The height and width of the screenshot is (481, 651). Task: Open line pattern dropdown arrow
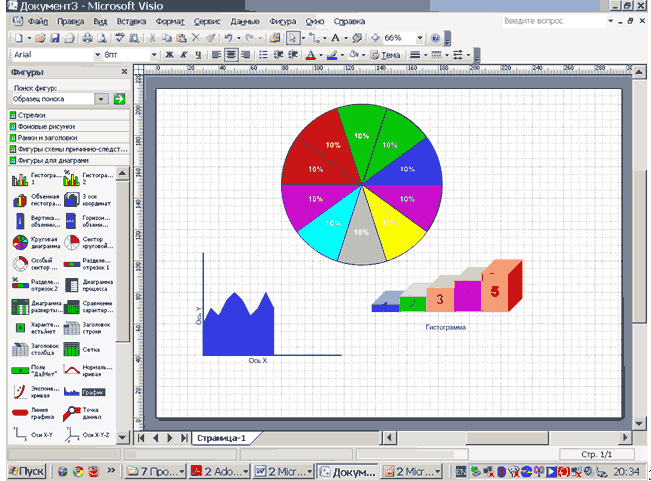click(x=447, y=55)
